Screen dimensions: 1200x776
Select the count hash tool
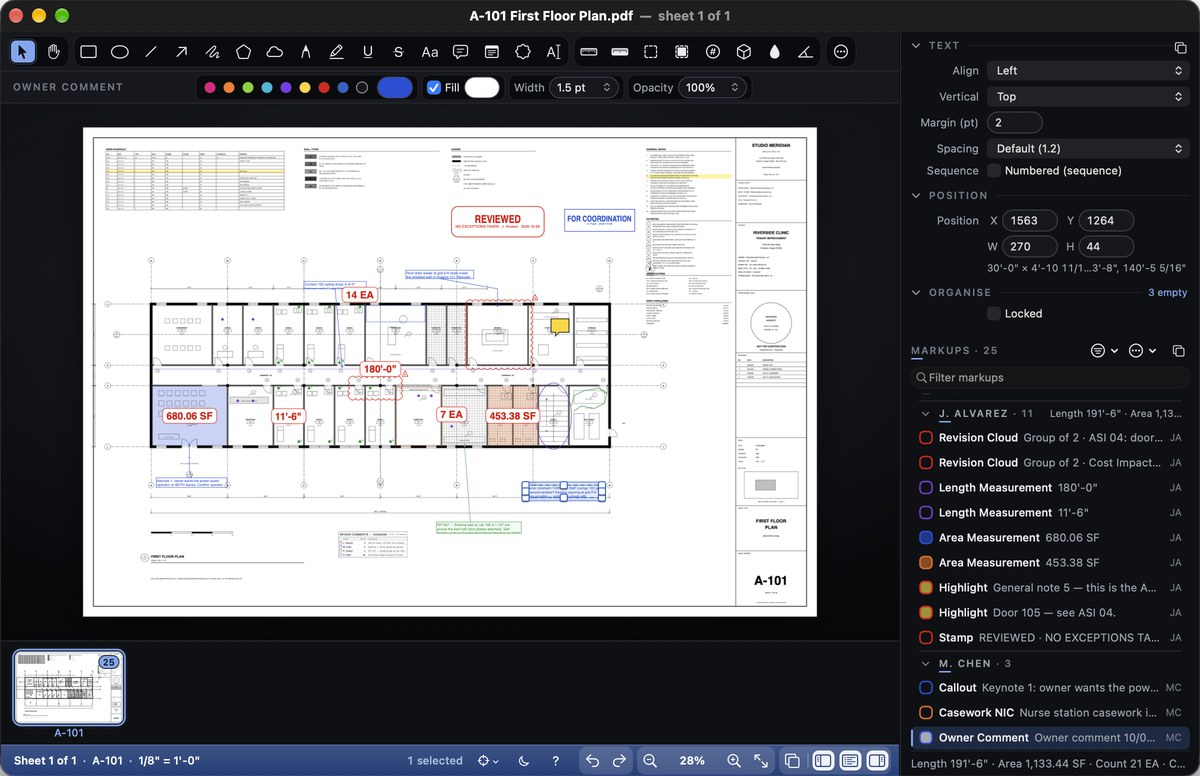coord(712,52)
